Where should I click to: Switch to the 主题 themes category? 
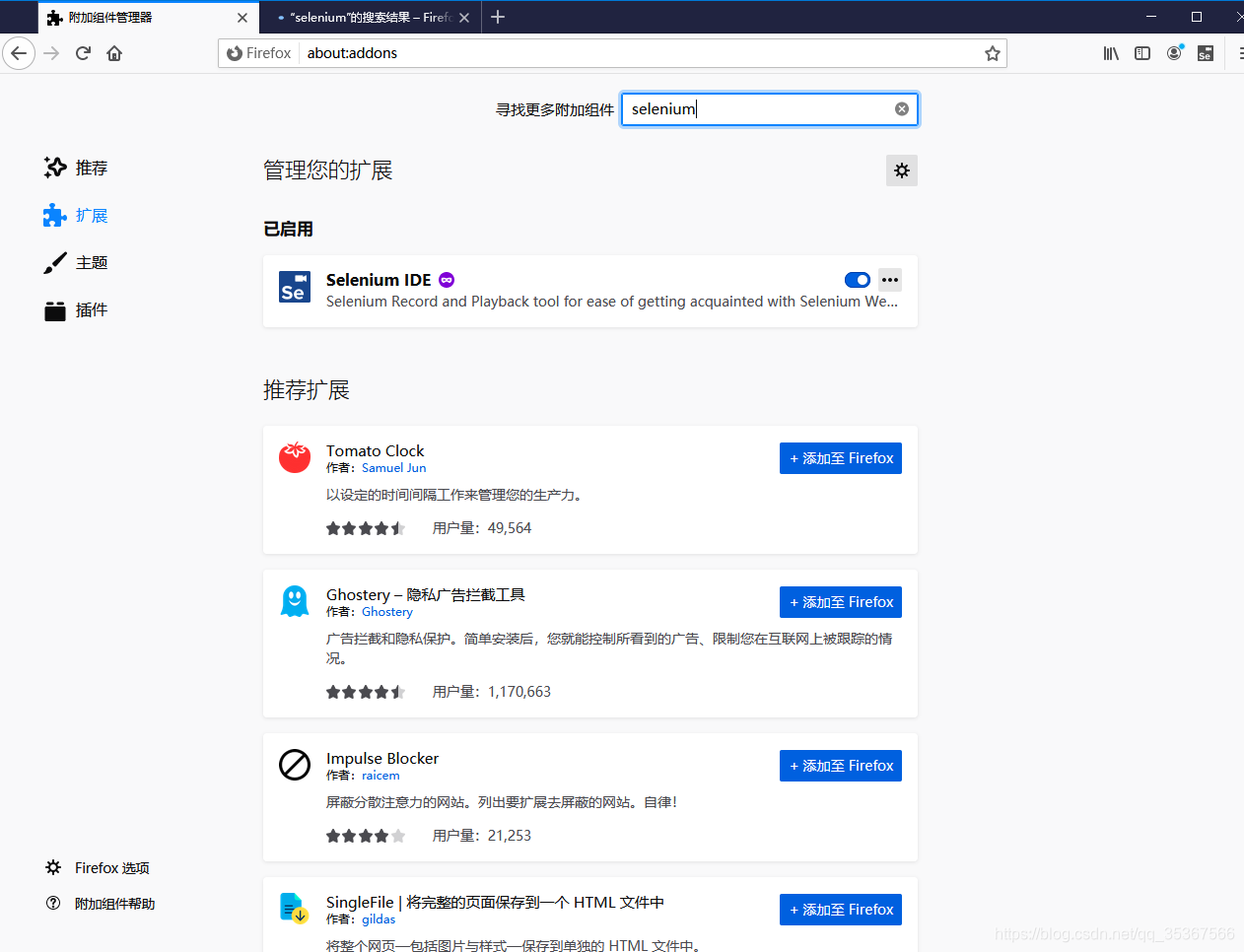coord(76,262)
